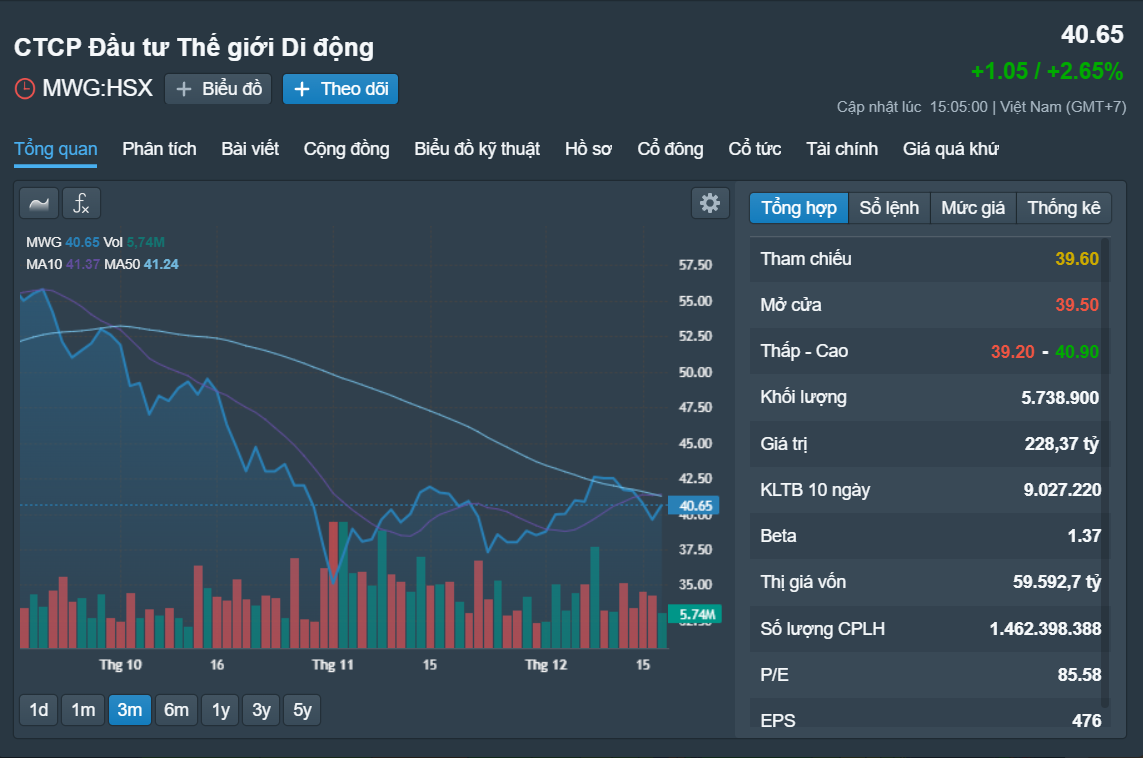Set chart range to 5y
Screen dimensions: 1143x758
(x=303, y=710)
